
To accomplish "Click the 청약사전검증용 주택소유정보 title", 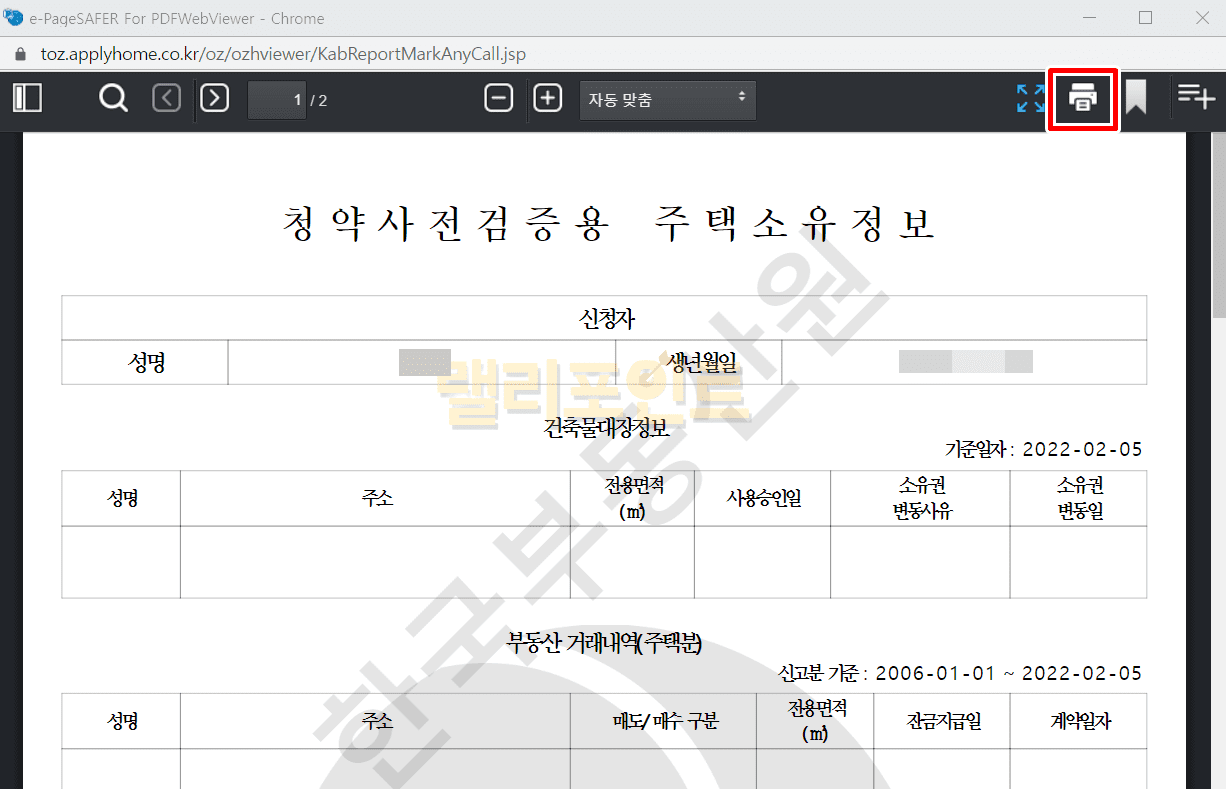I will (608, 224).
